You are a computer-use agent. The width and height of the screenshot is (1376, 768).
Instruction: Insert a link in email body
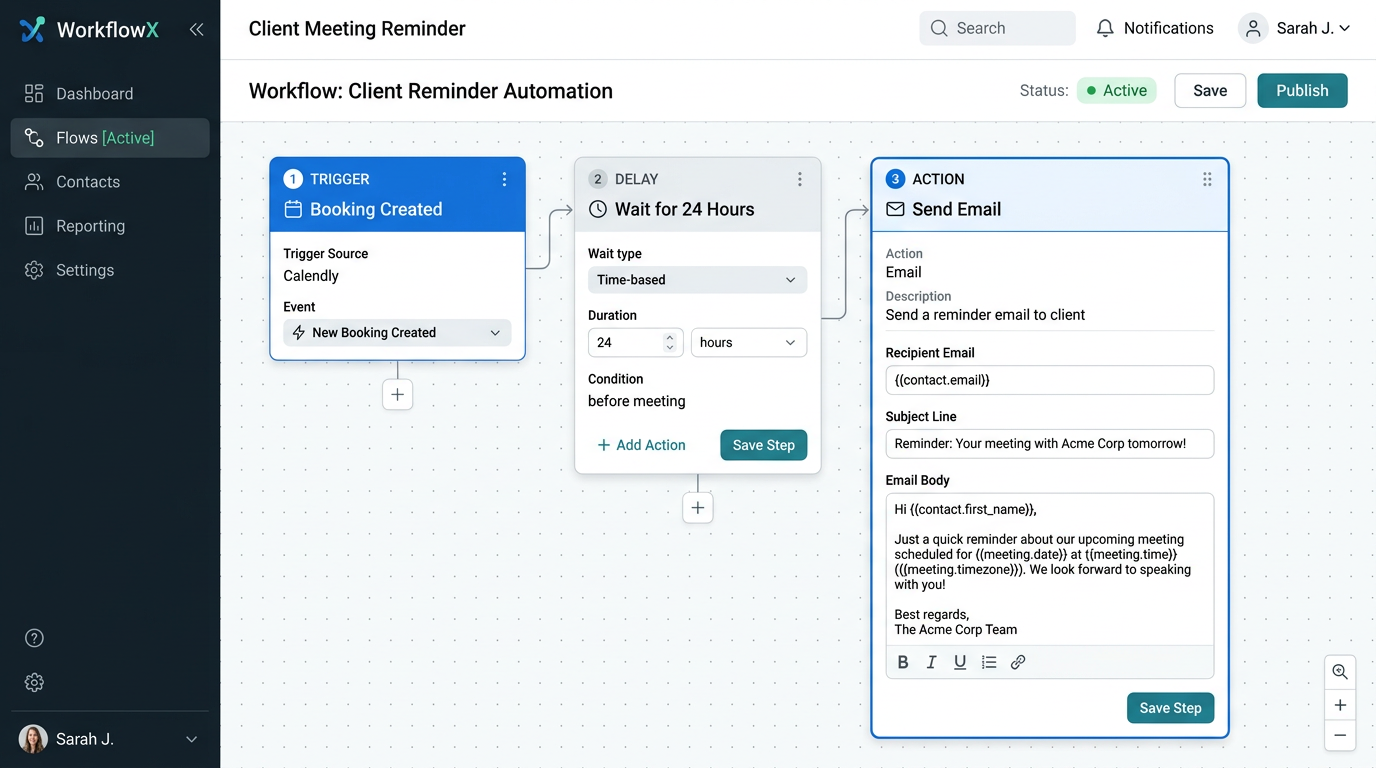tap(1018, 662)
